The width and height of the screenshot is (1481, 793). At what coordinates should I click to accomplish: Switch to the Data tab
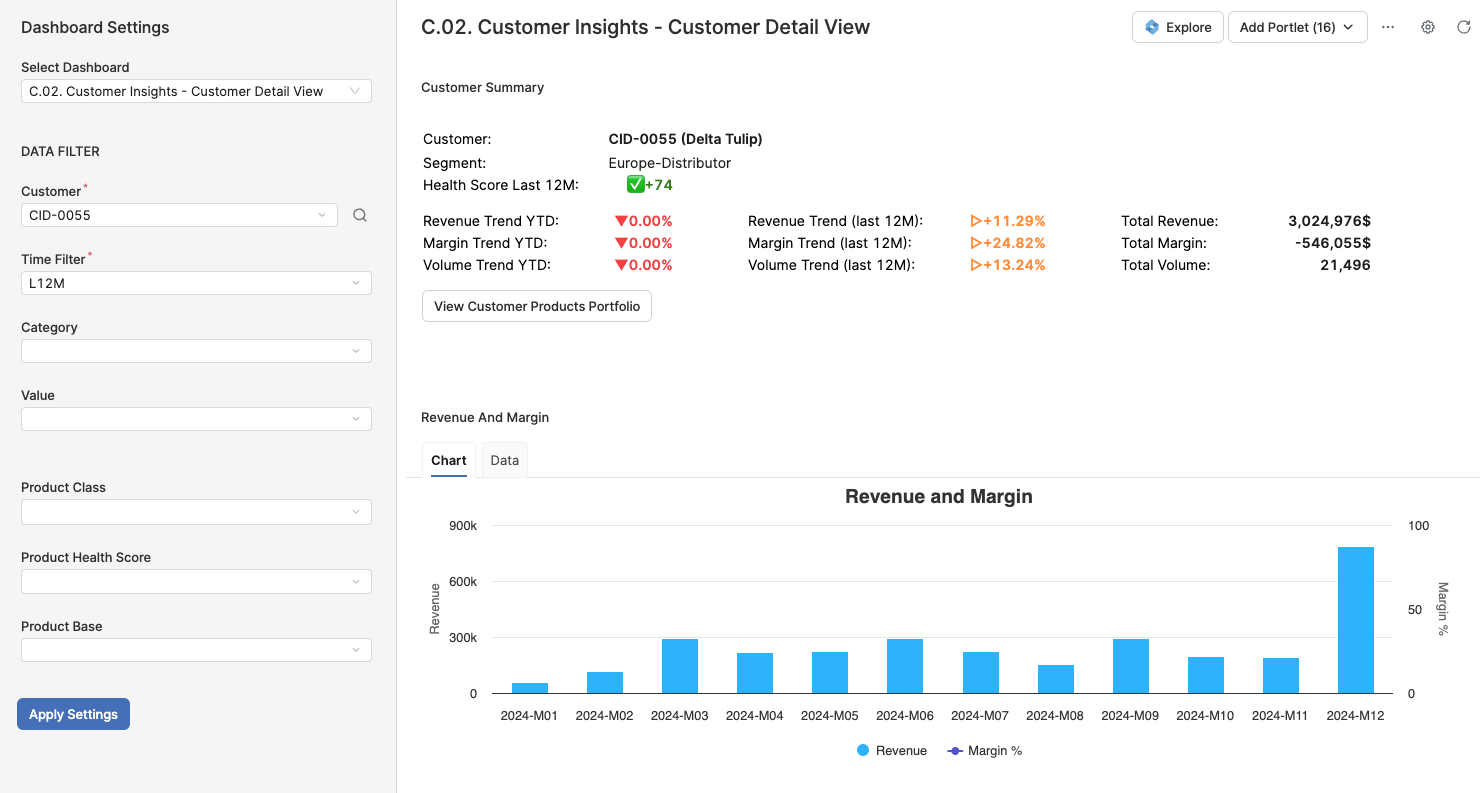[504, 459]
